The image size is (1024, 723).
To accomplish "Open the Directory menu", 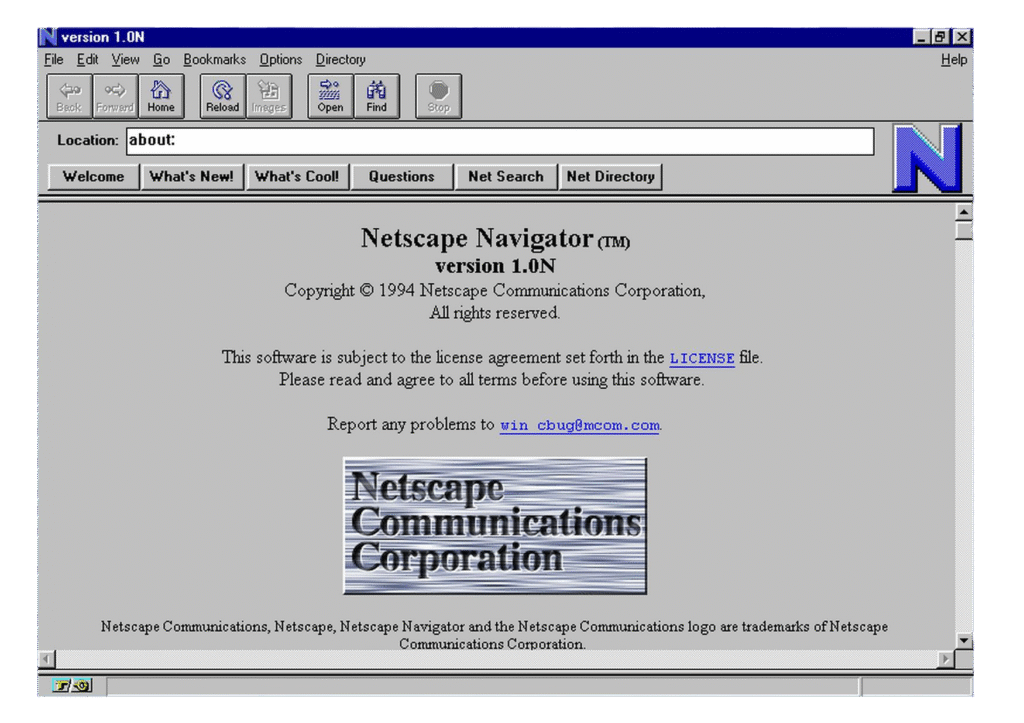I will [340, 59].
